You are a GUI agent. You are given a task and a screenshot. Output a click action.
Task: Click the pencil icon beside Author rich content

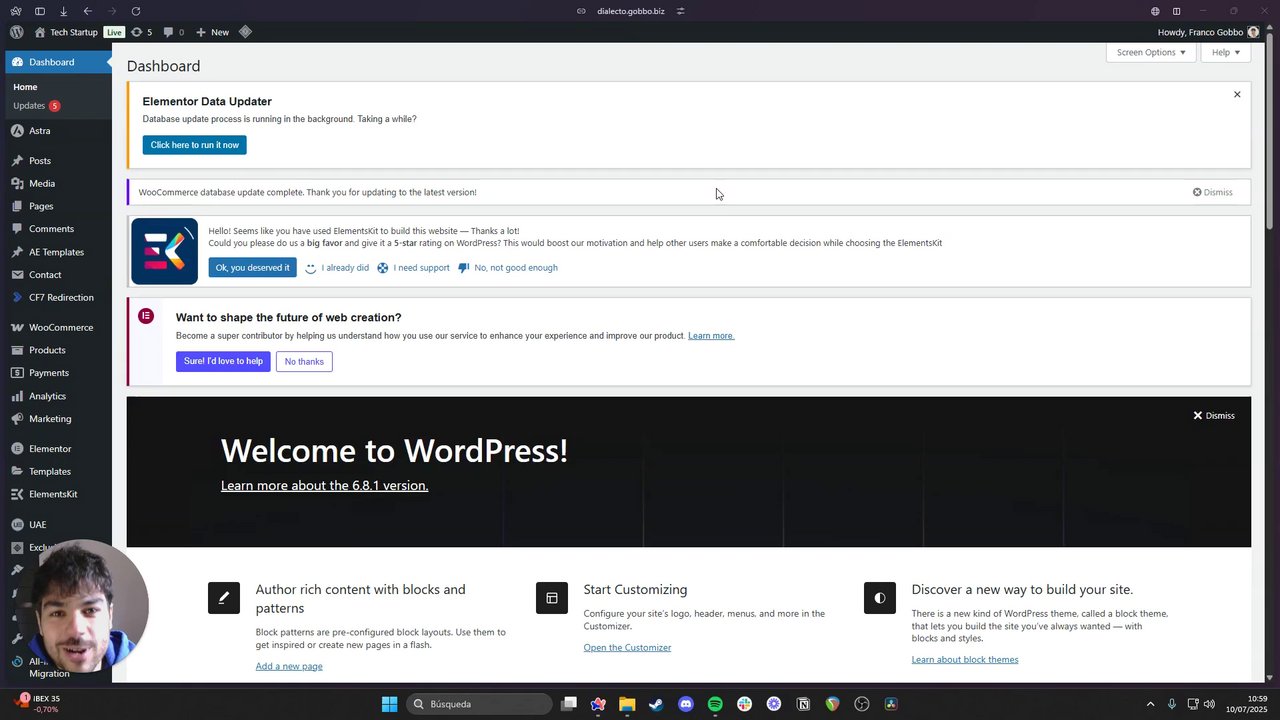tap(224, 598)
